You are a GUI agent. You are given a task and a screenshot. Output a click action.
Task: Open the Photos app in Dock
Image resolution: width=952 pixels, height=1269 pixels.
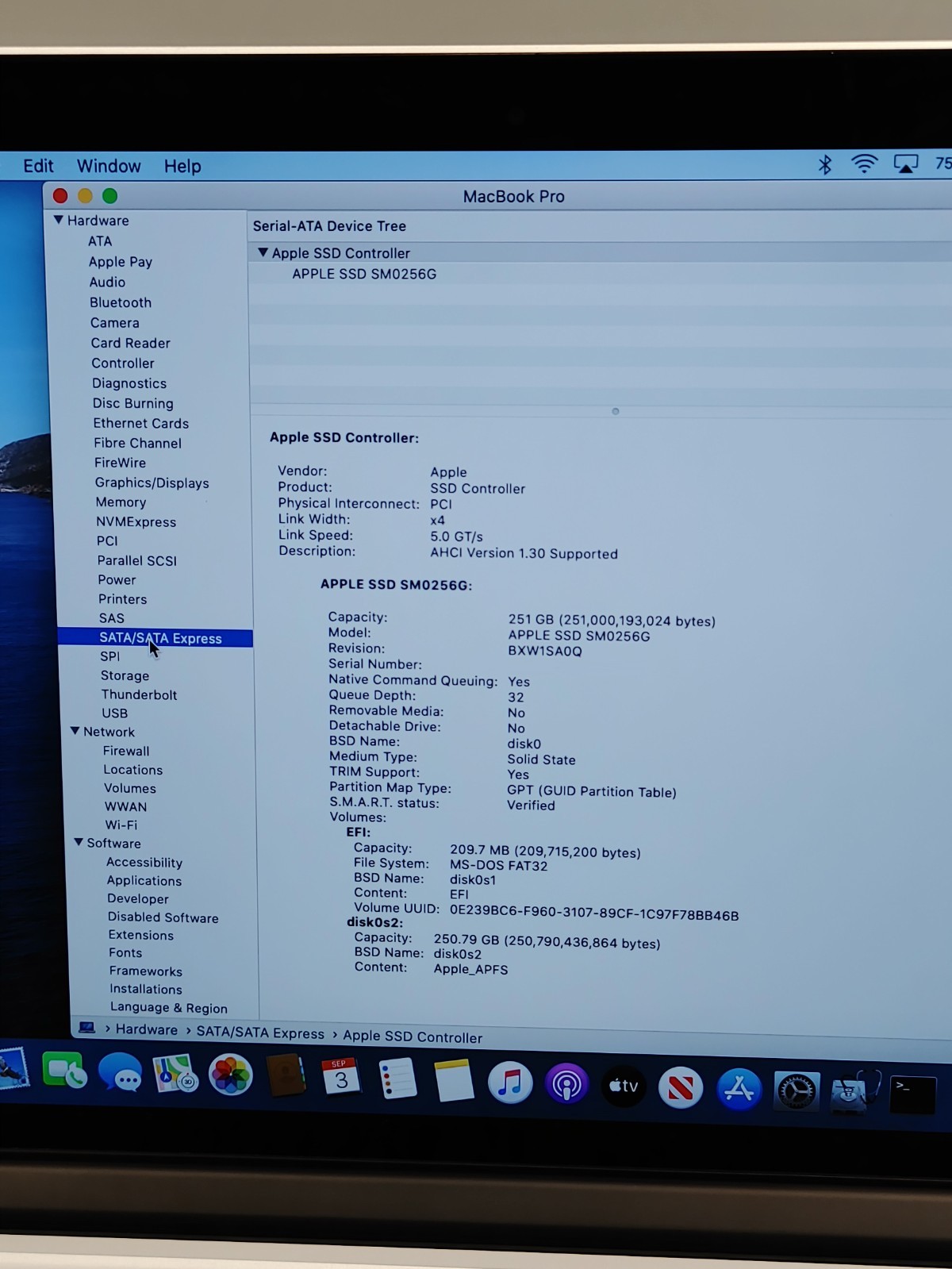pos(231,1075)
